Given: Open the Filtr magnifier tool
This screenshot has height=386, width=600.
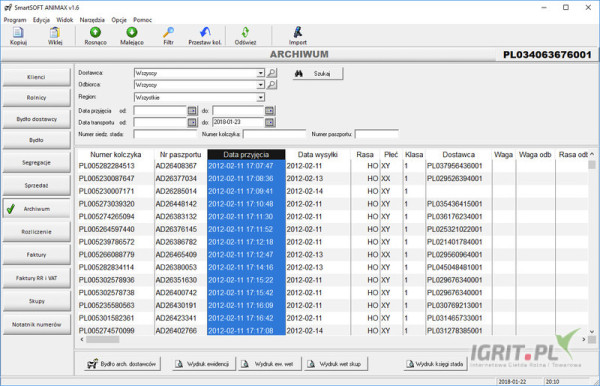Looking at the screenshot, I should 168,33.
